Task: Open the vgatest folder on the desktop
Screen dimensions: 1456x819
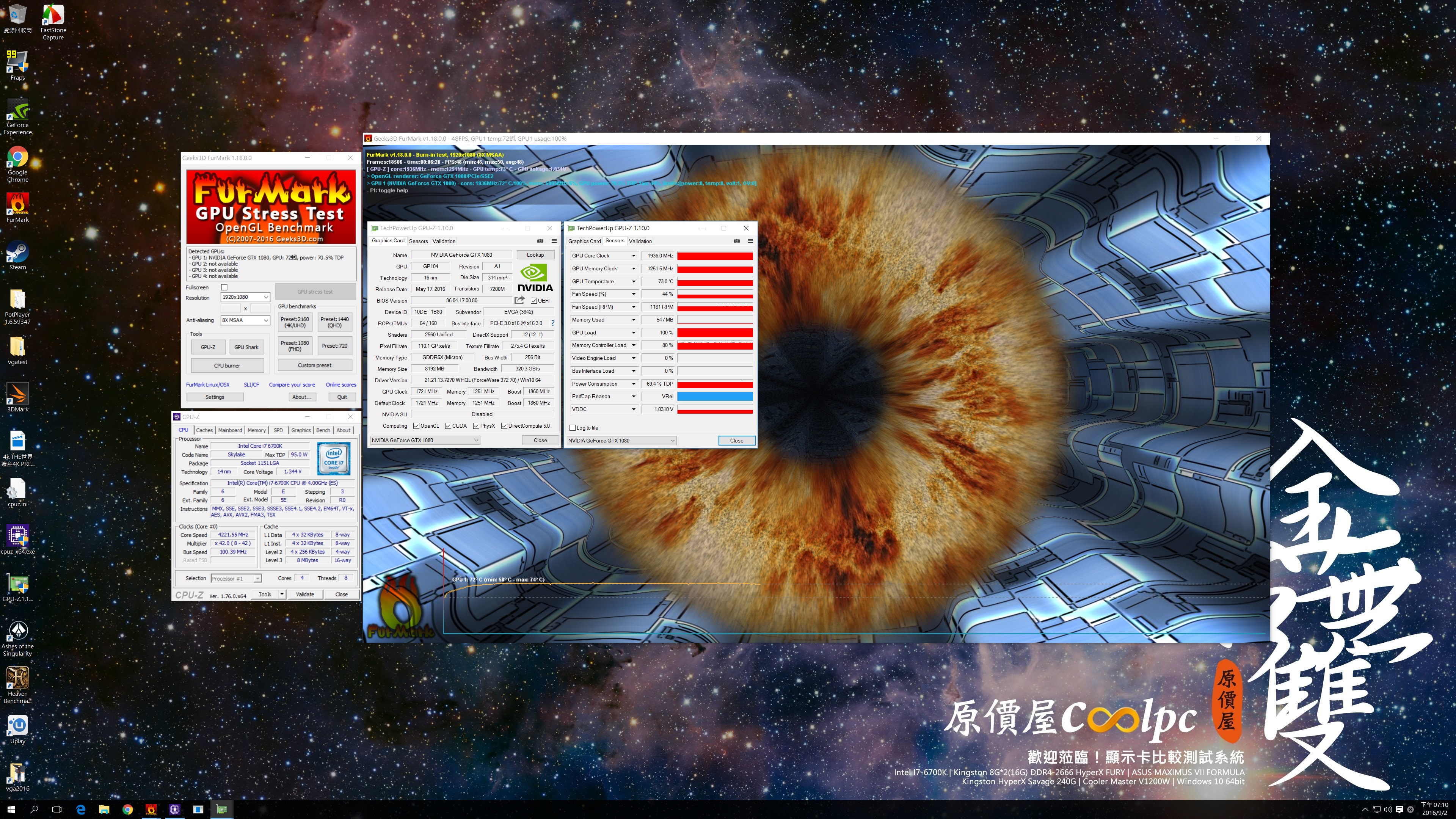Action: coord(17,350)
